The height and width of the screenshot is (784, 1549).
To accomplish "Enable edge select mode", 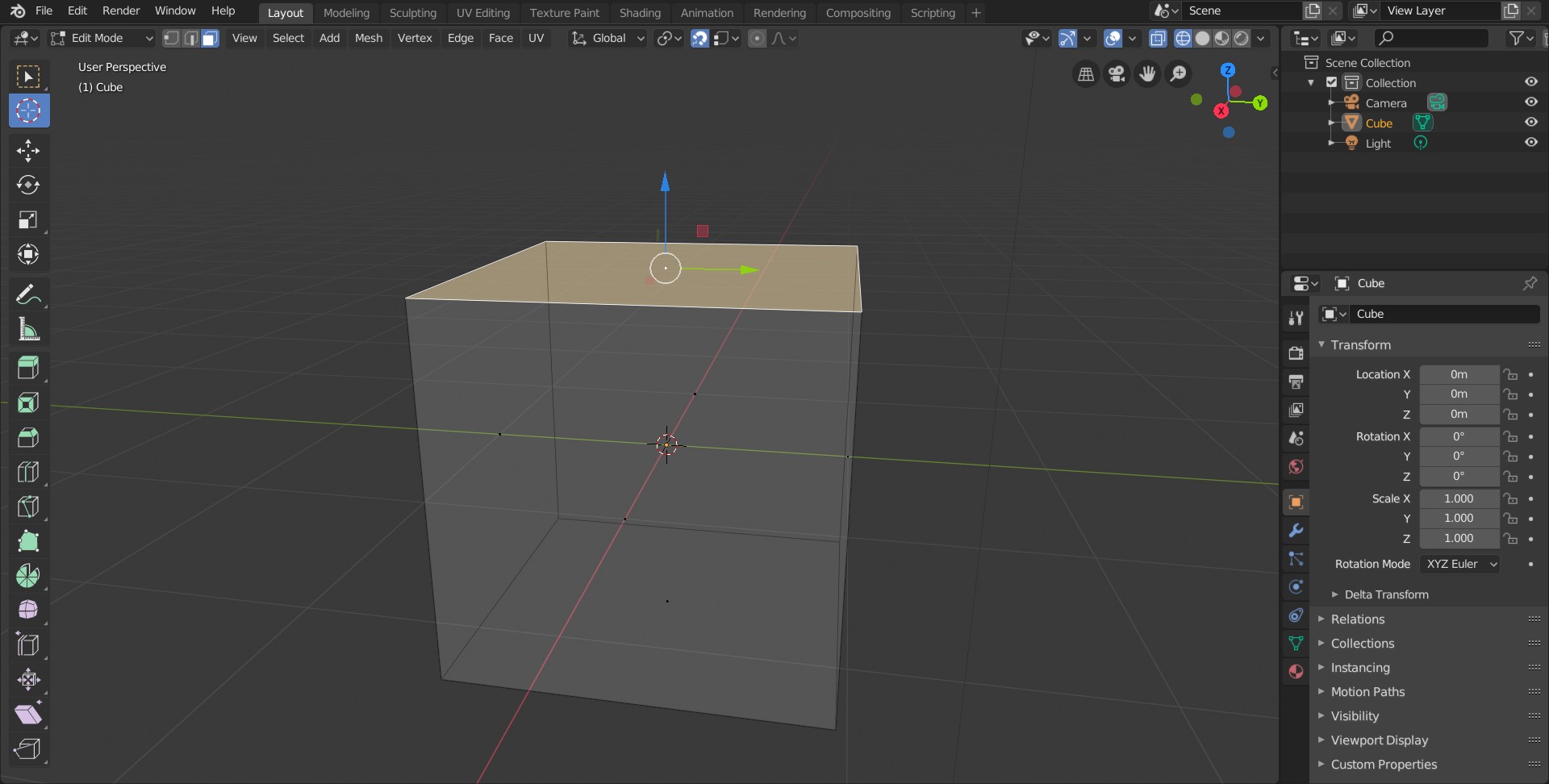I will (190, 38).
